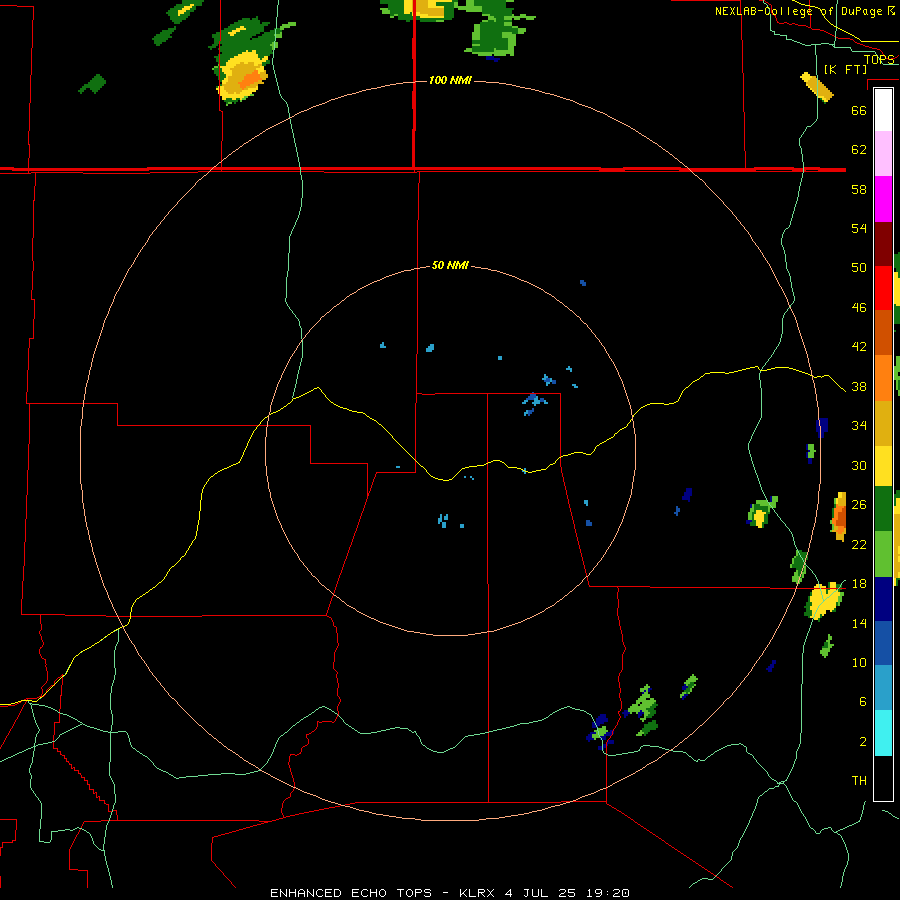
Task: Click the legend value 58
Action: [859, 189]
